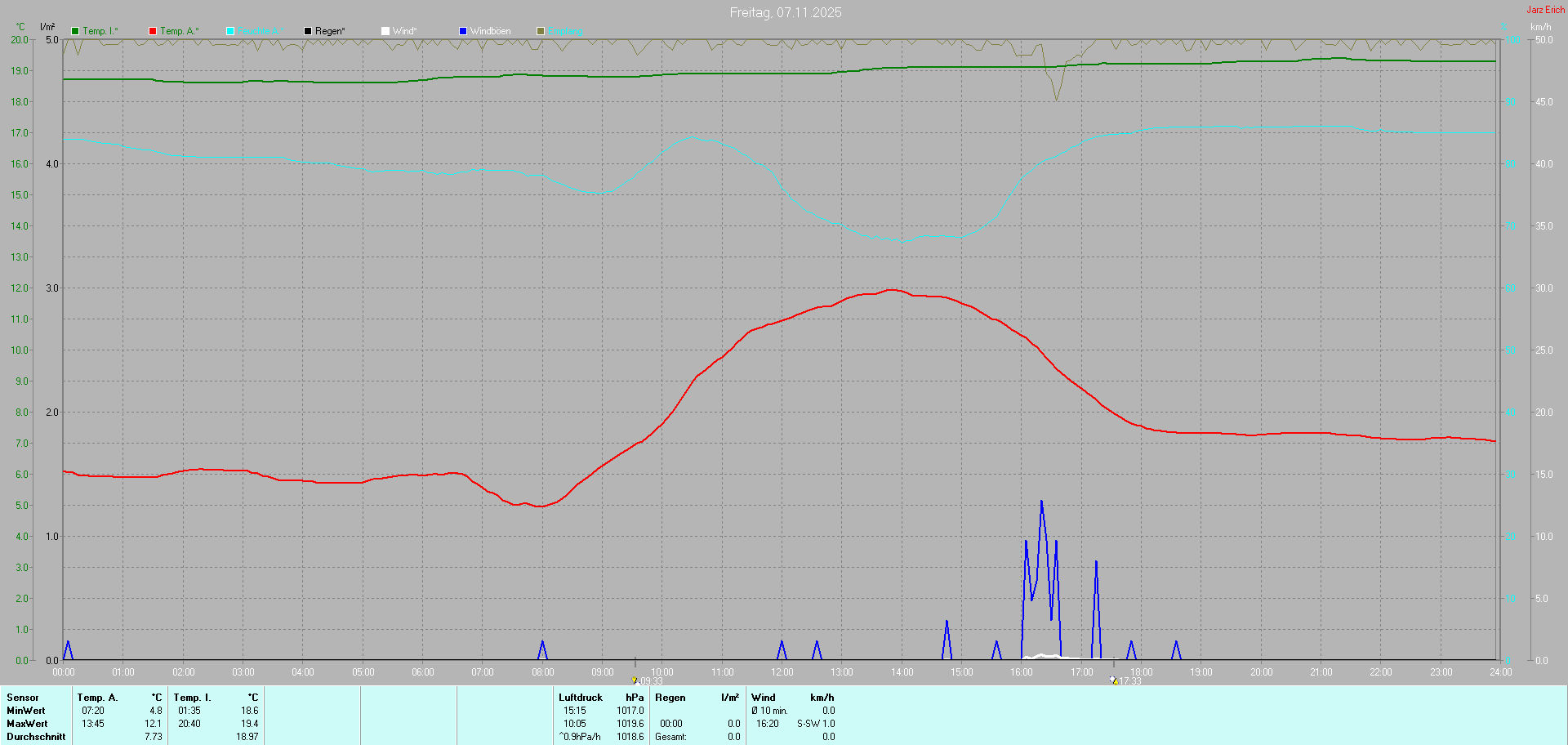
Task: Select the Temp. I.* legend label
Action: [x=100, y=31]
